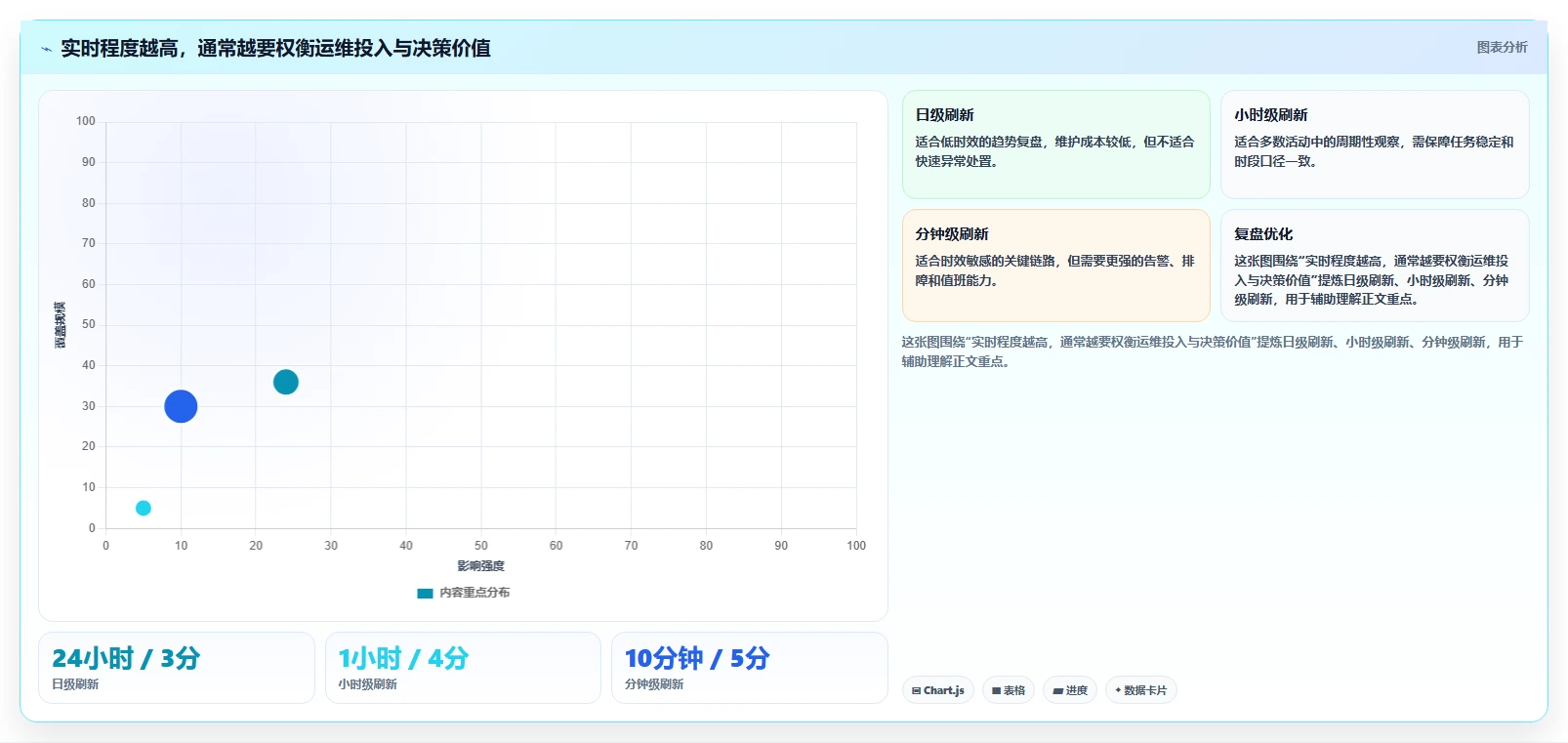Click the 24小时 / 3分 stat value
1568x743 pixels.
[126, 658]
